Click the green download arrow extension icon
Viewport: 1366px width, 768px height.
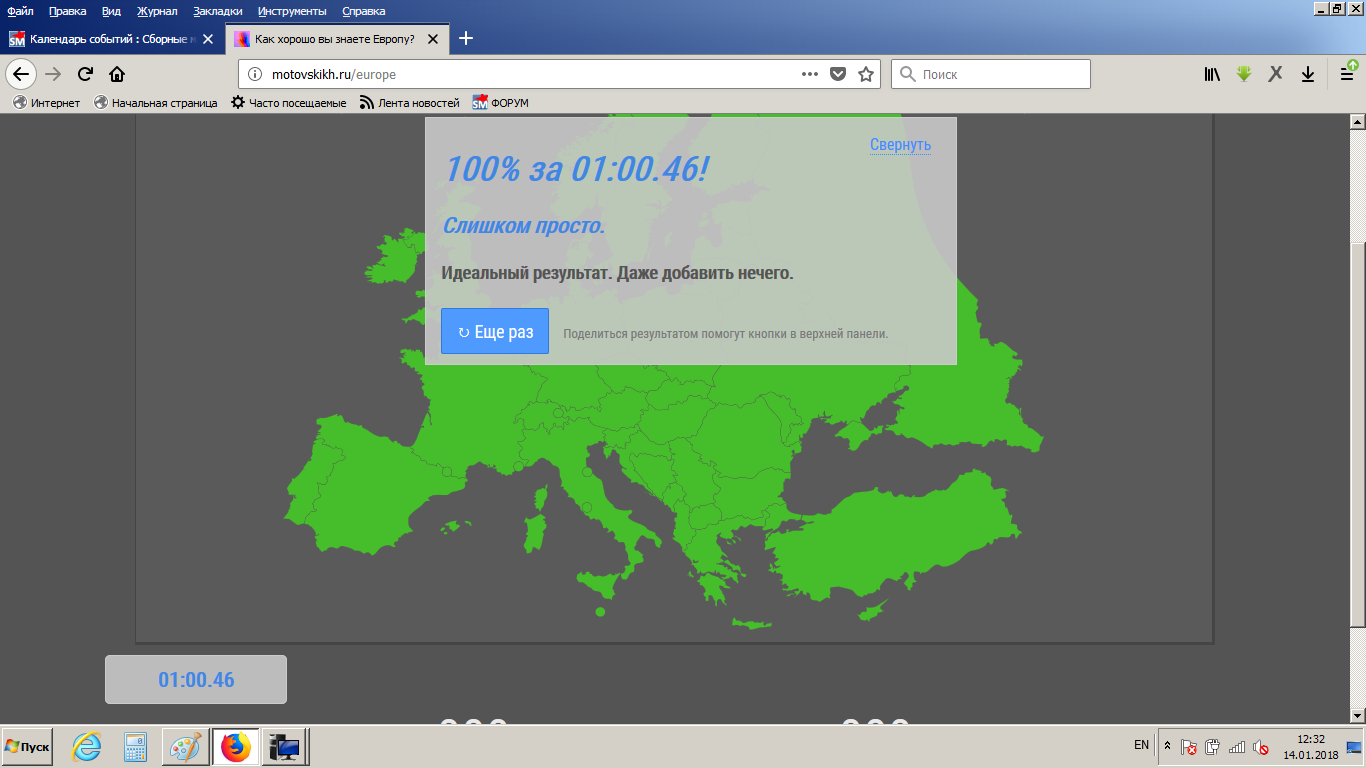tap(1244, 74)
